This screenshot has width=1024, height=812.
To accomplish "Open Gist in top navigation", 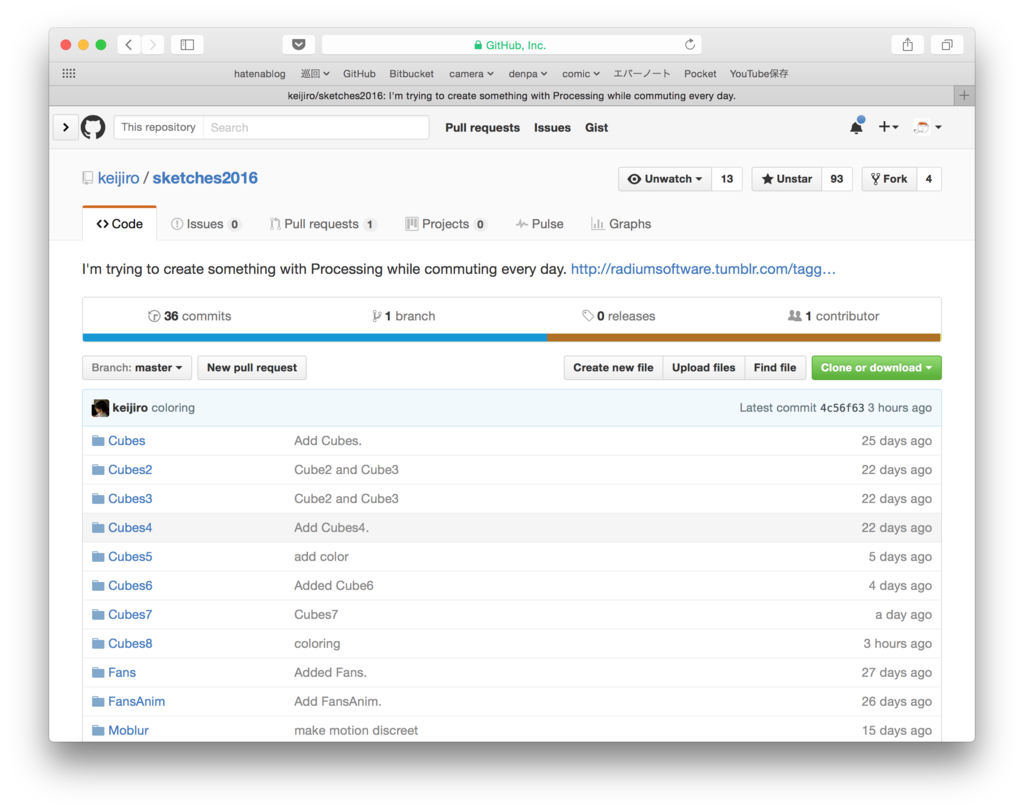I will point(596,127).
